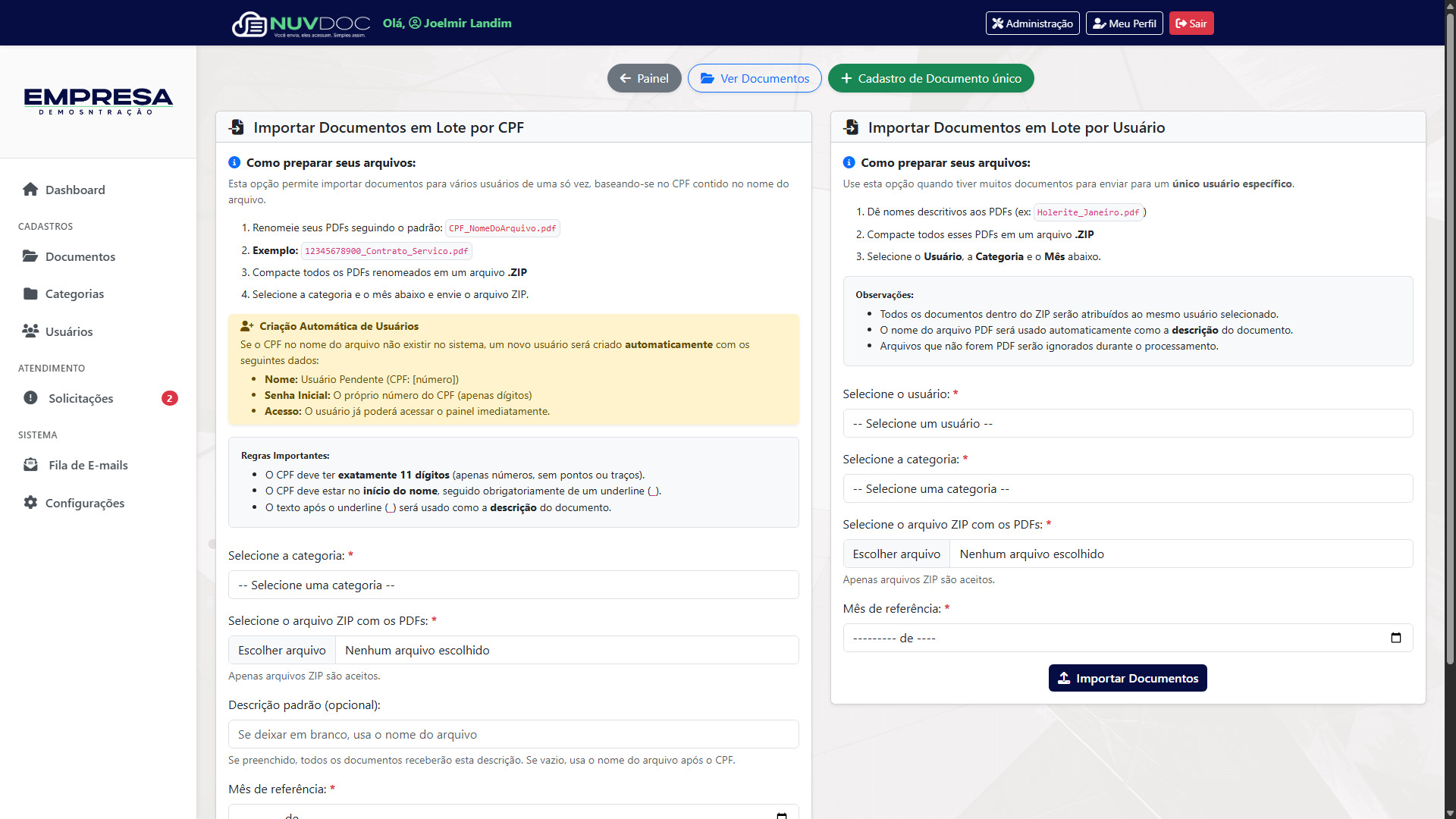The image size is (1456, 819).
Task: Click the code sample 'CPF_NomeDoArquivo.pdf'
Action: click(x=503, y=228)
